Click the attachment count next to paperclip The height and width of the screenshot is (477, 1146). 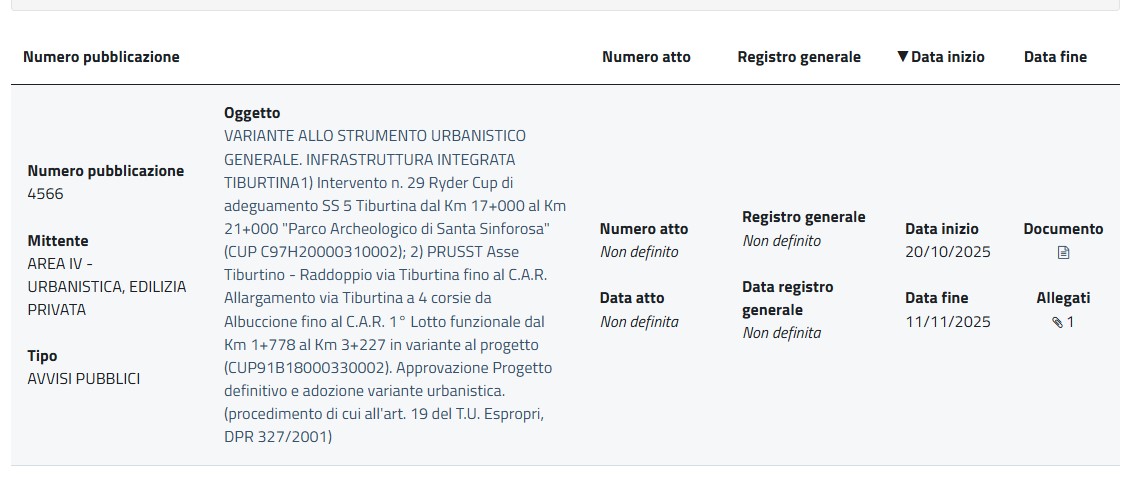[1070, 322]
